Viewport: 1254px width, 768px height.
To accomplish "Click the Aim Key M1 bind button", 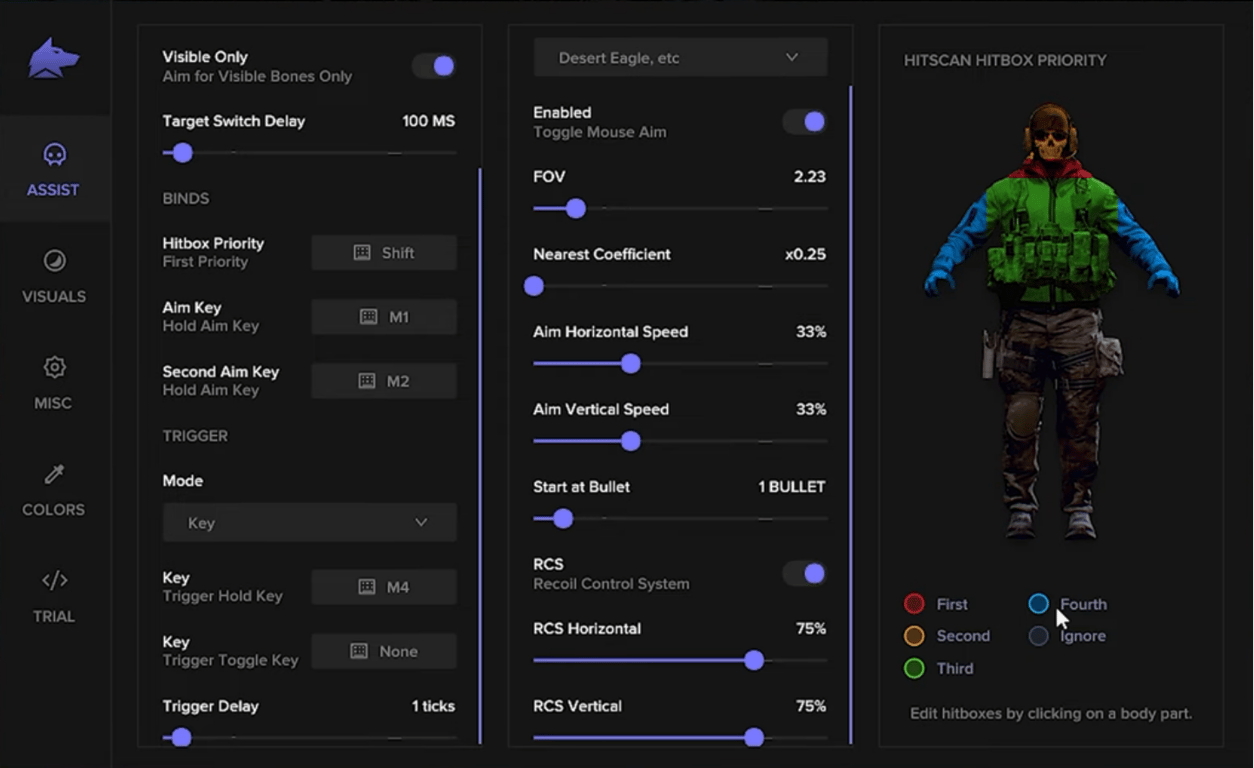I will 384,317.
